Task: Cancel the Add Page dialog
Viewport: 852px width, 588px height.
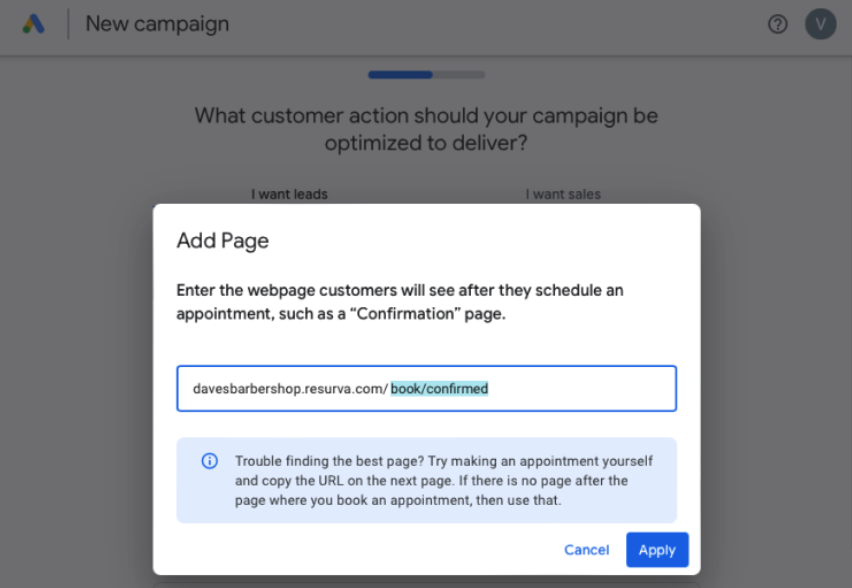Action: [586, 550]
